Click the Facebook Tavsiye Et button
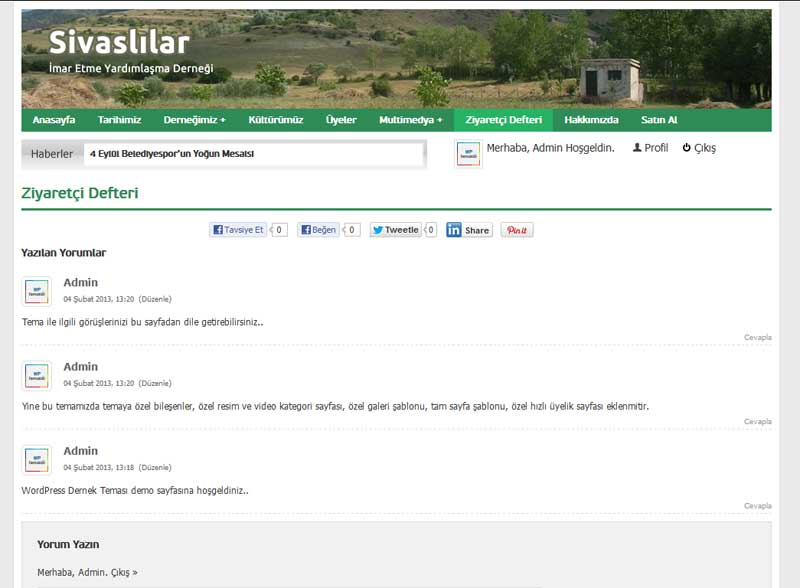The width and height of the screenshot is (800, 588). click(238, 230)
